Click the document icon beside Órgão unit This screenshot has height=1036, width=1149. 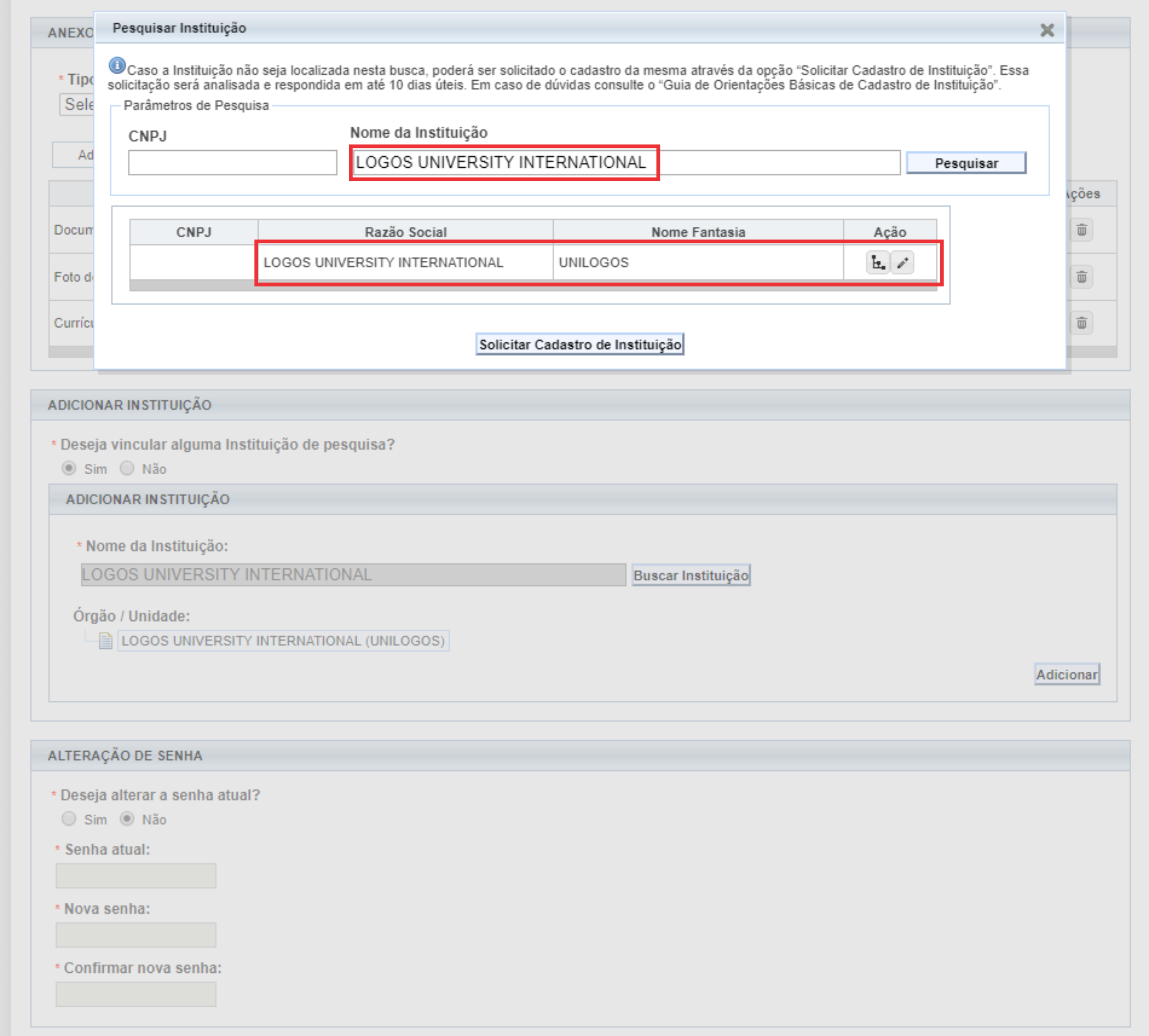point(106,640)
